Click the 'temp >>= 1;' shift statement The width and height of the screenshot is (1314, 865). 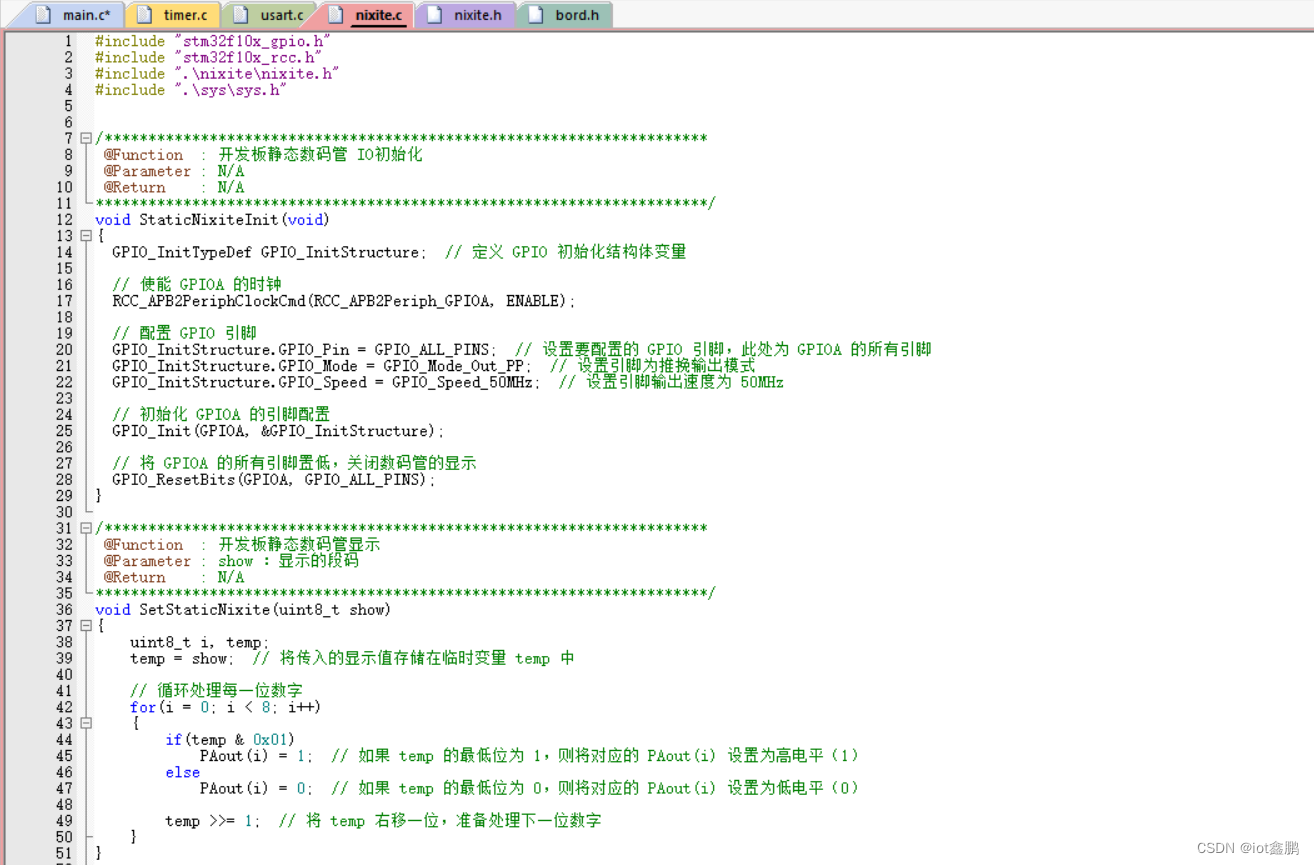point(213,821)
